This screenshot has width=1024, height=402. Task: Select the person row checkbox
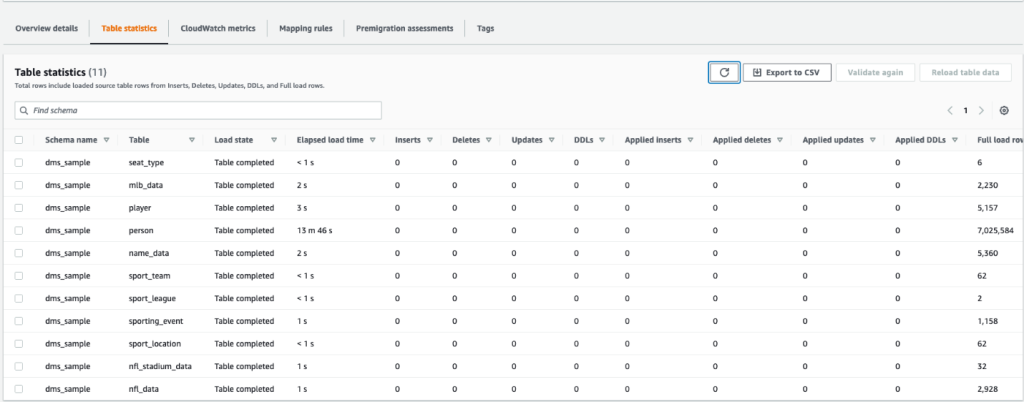[19, 230]
